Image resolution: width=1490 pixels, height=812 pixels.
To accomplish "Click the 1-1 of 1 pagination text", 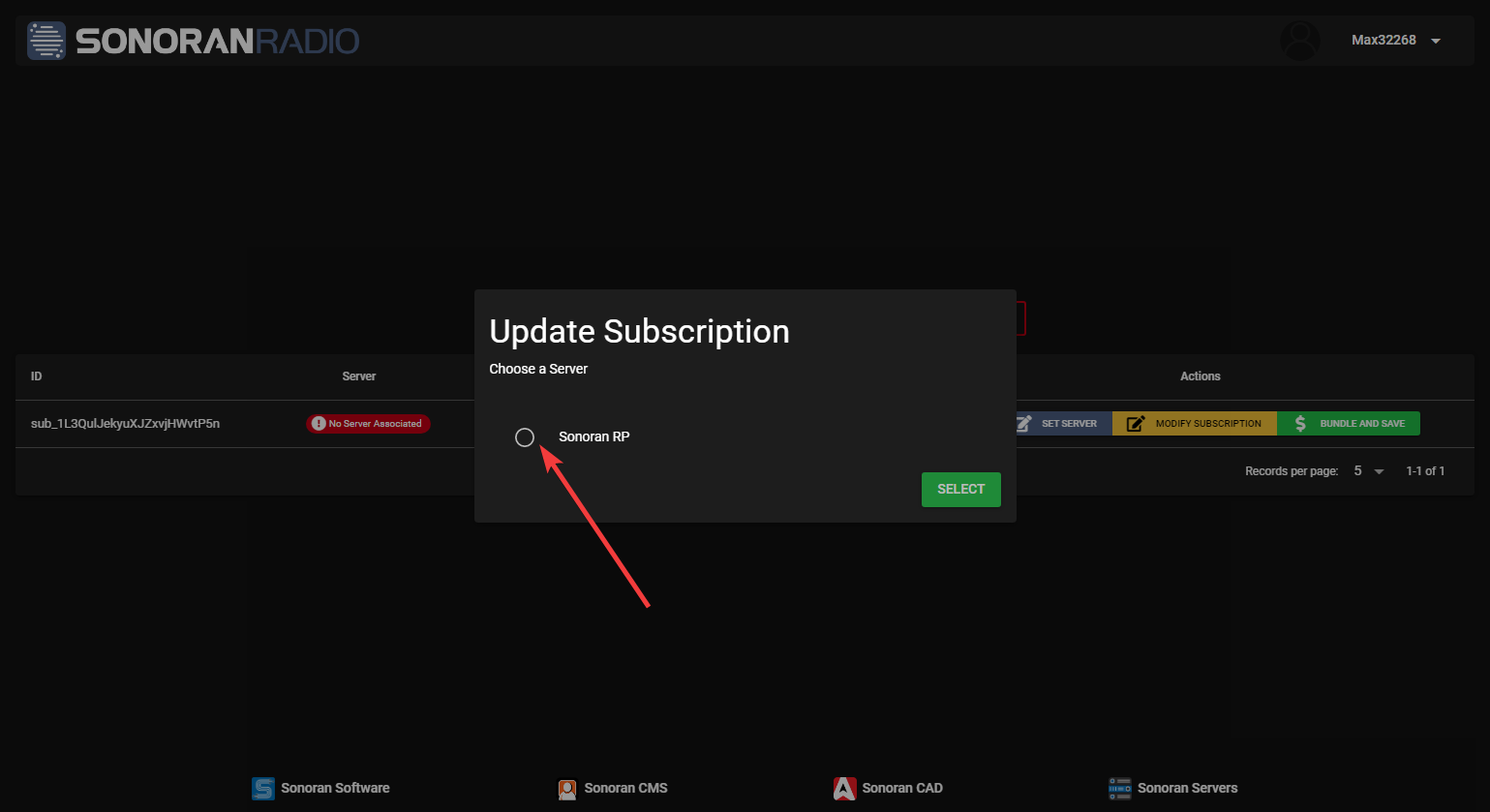I will point(1425,471).
